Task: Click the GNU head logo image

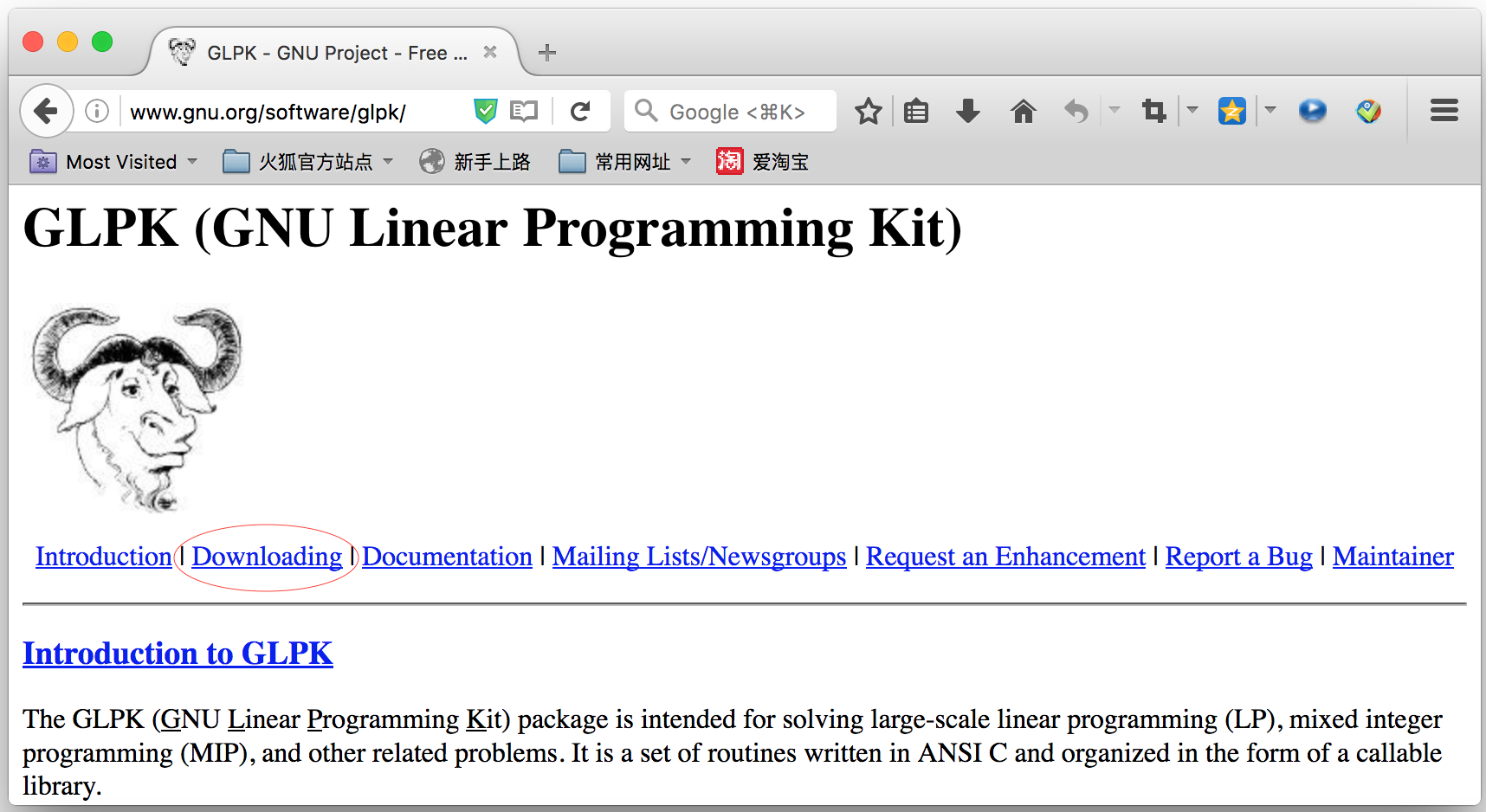Action: click(x=137, y=408)
